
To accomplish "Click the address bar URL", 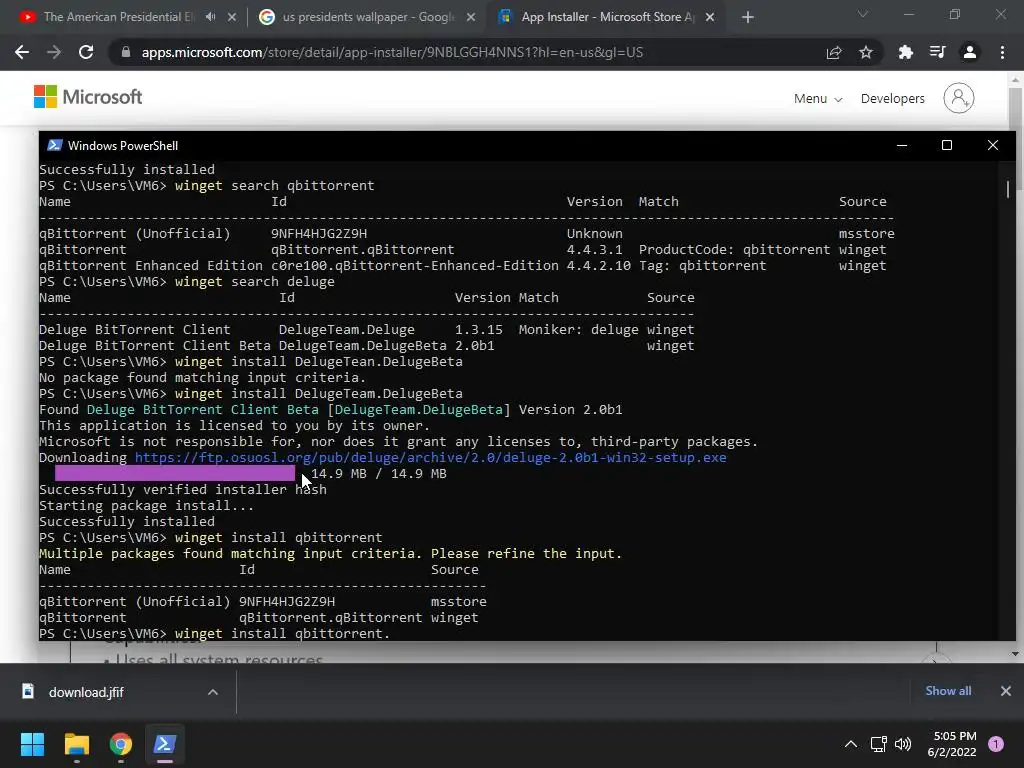I will 392,52.
